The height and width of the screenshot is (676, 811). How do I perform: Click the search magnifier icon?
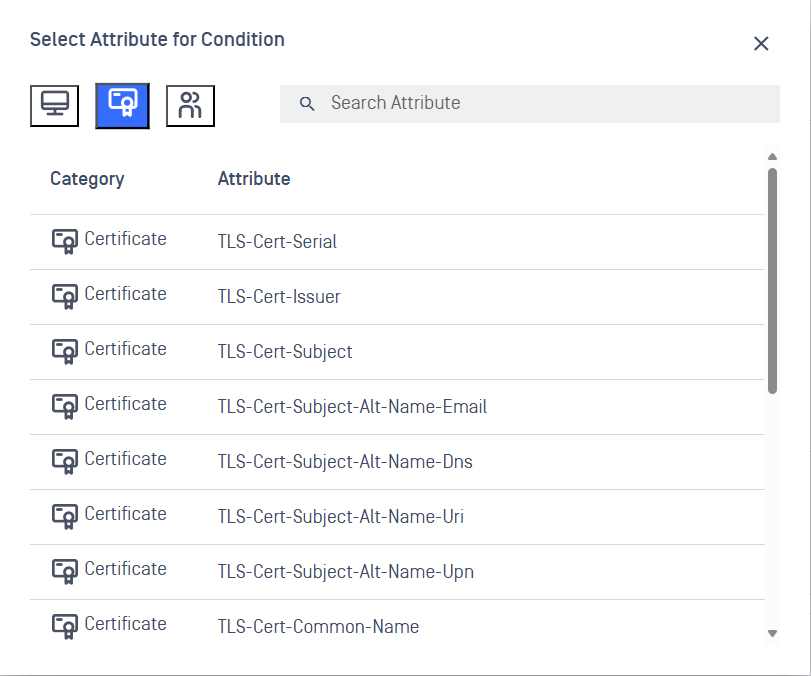point(308,103)
